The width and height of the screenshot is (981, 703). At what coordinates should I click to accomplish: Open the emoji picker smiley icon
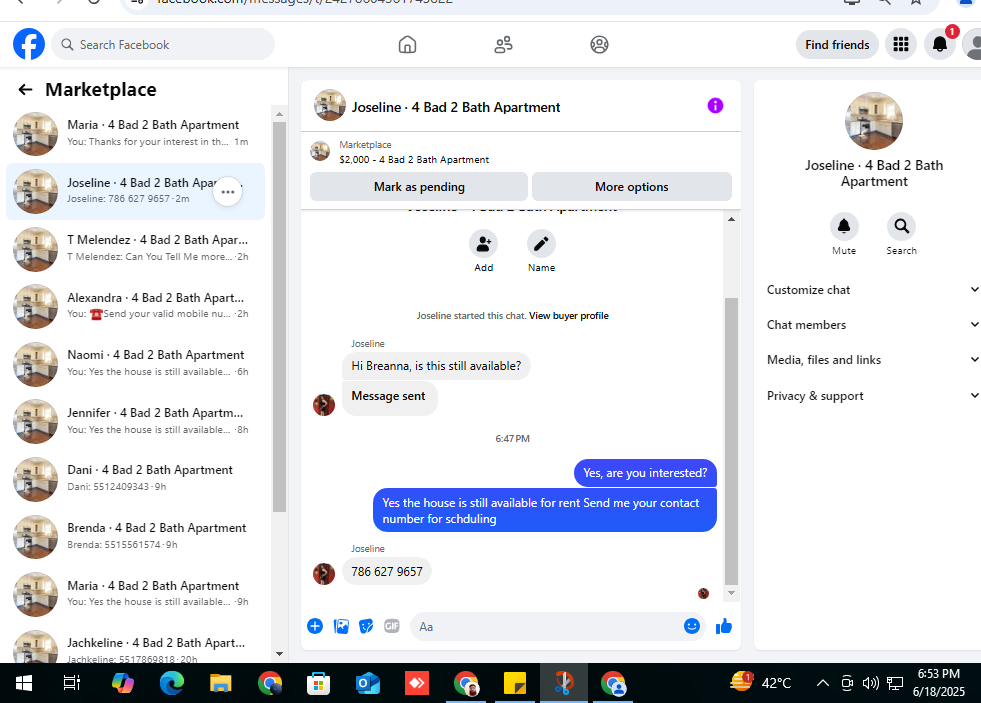click(691, 626)
